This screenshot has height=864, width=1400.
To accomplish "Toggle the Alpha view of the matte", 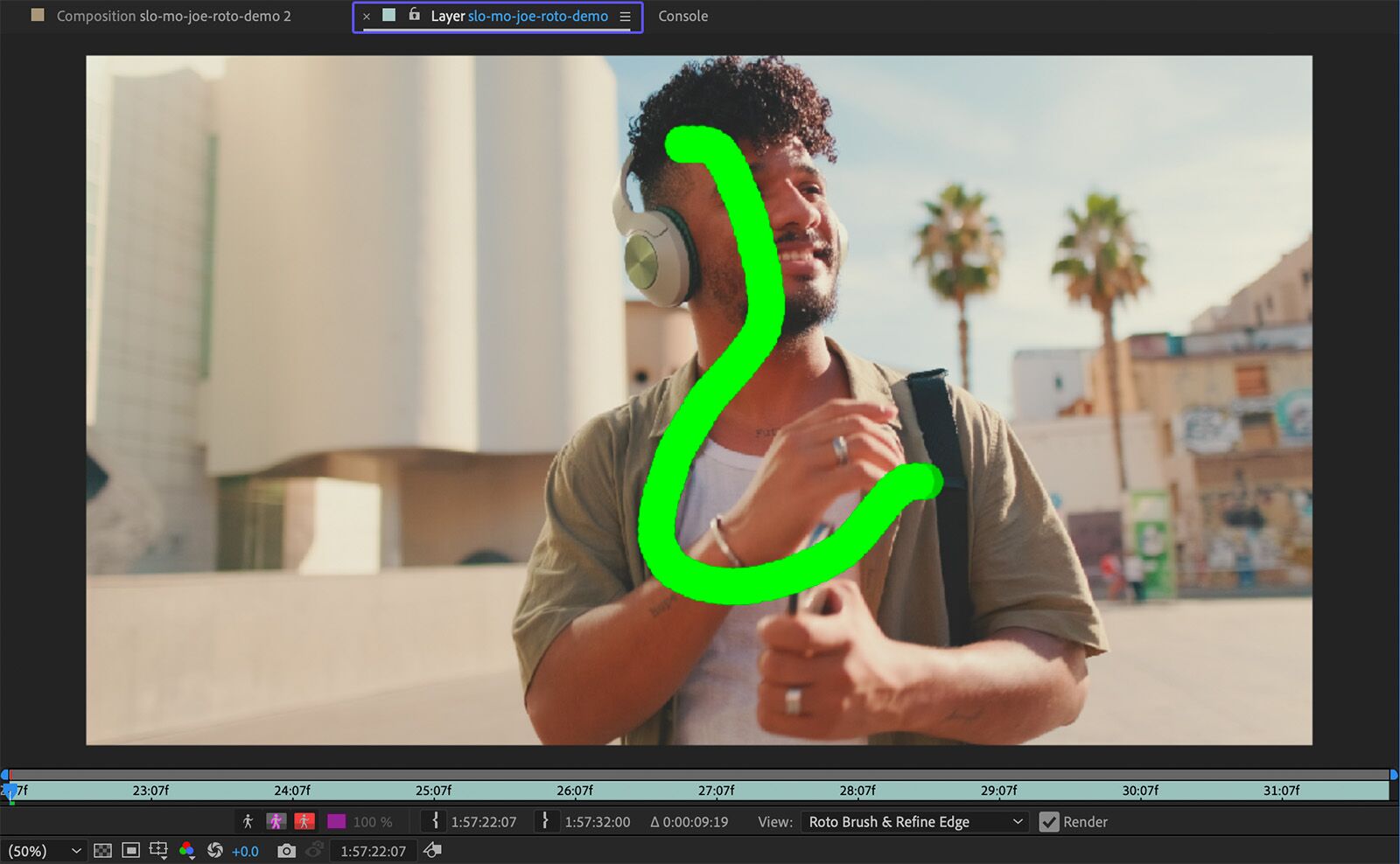I will (x=248, y=820).
